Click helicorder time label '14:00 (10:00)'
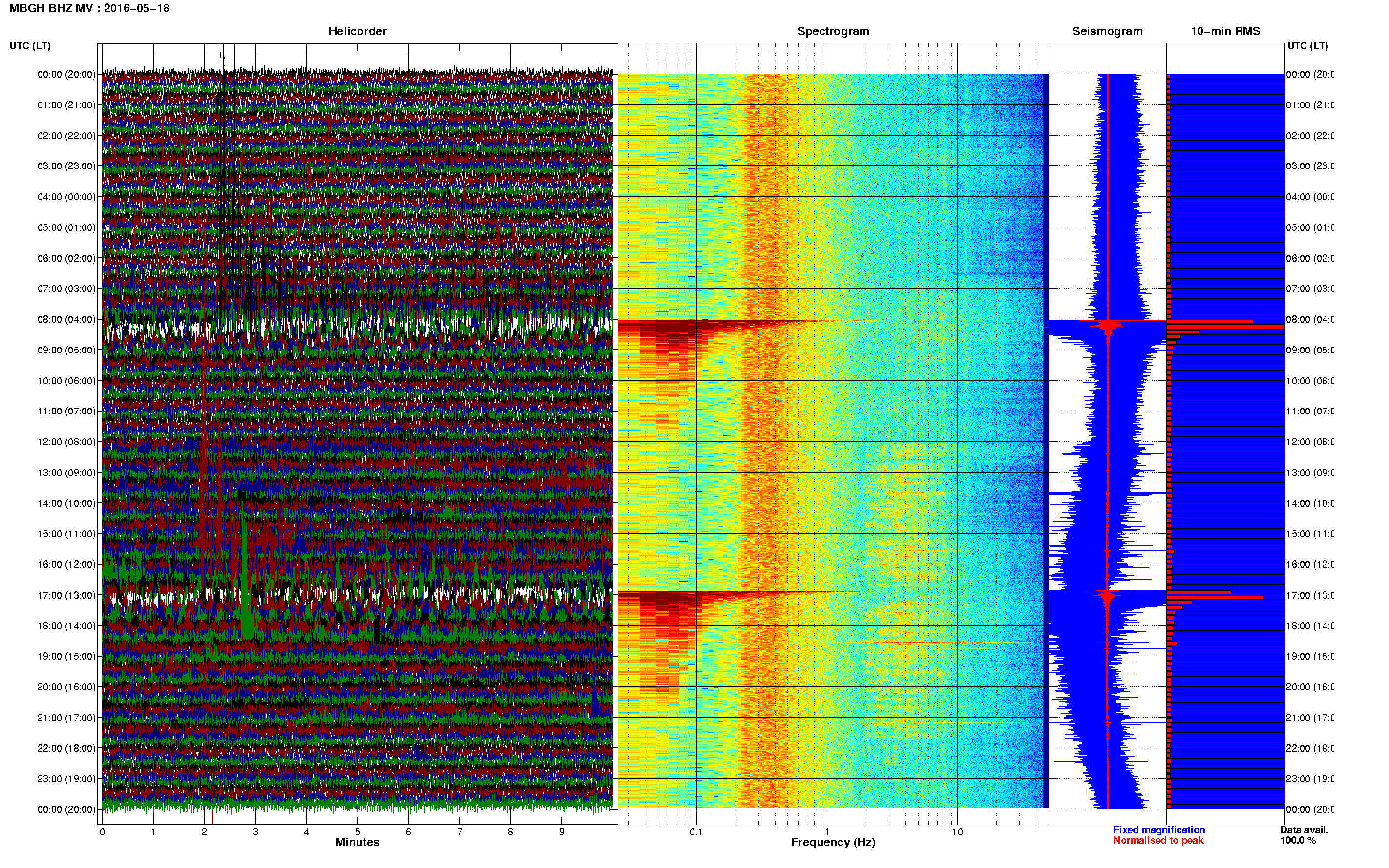The height and width of the screenshot is (868, 1389). coord(66,503)
